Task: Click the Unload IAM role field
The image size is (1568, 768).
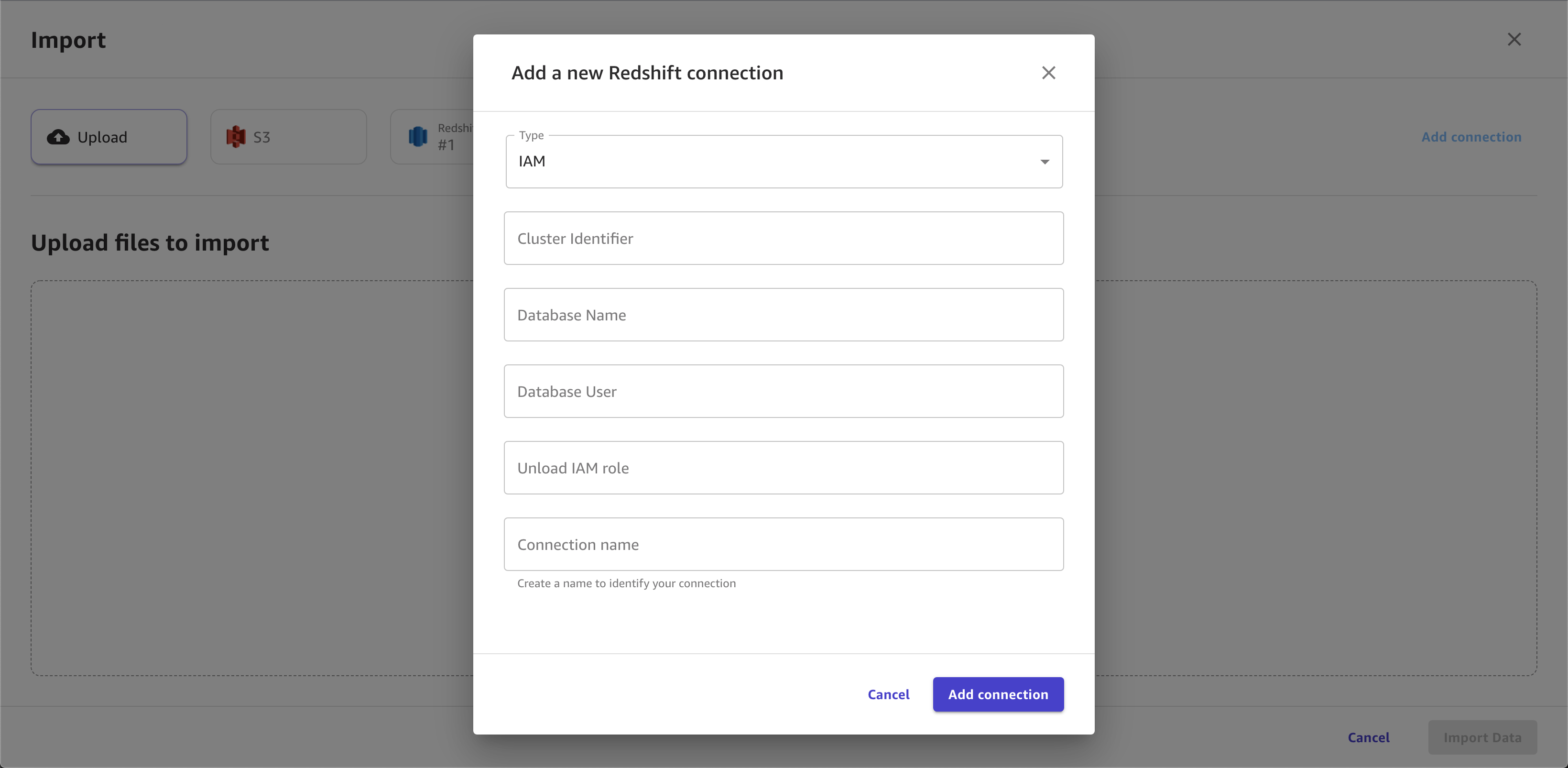Action: coord(784,467)
